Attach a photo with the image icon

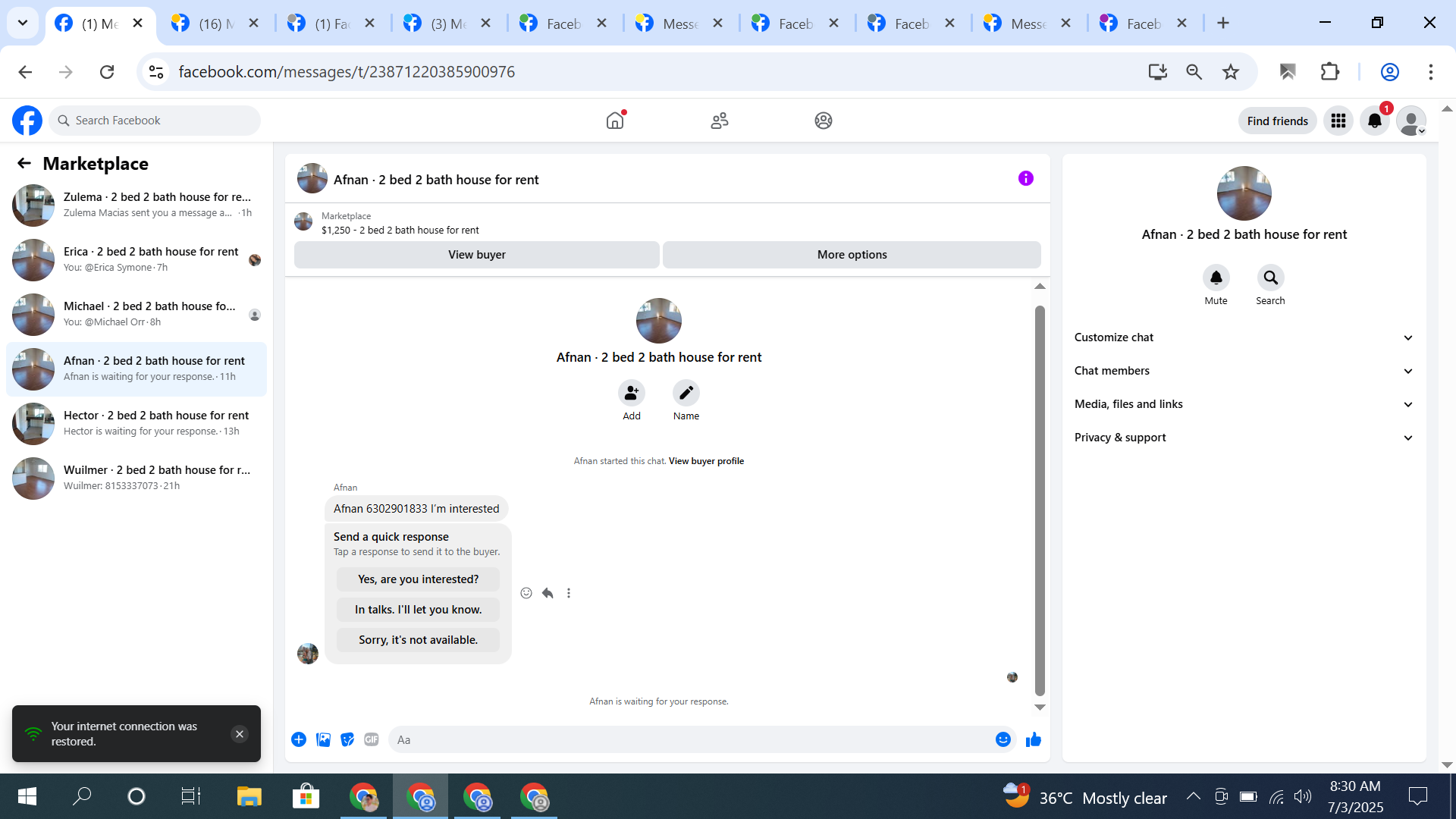(323, 739)
